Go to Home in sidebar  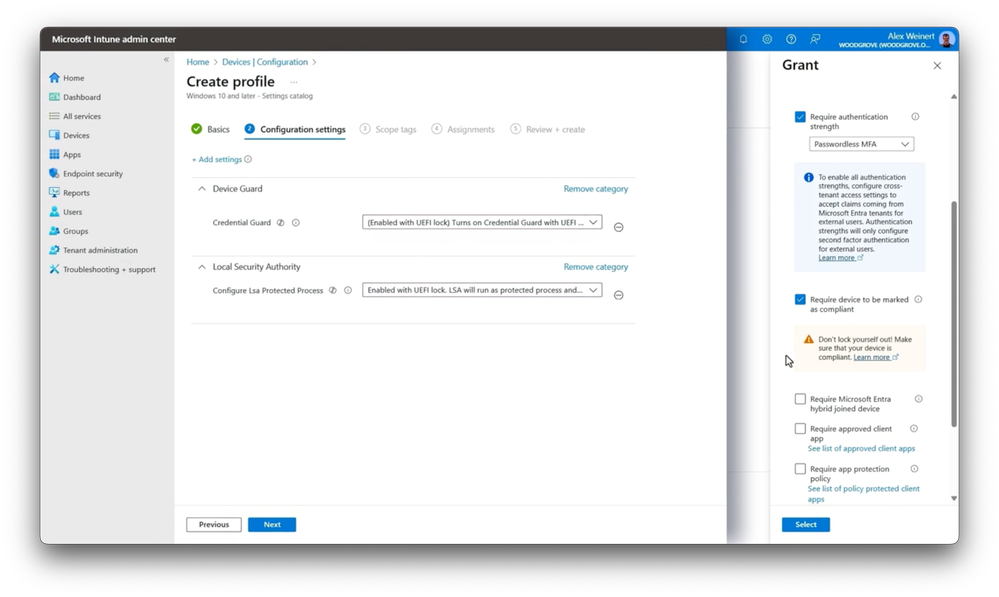(73, 78)
